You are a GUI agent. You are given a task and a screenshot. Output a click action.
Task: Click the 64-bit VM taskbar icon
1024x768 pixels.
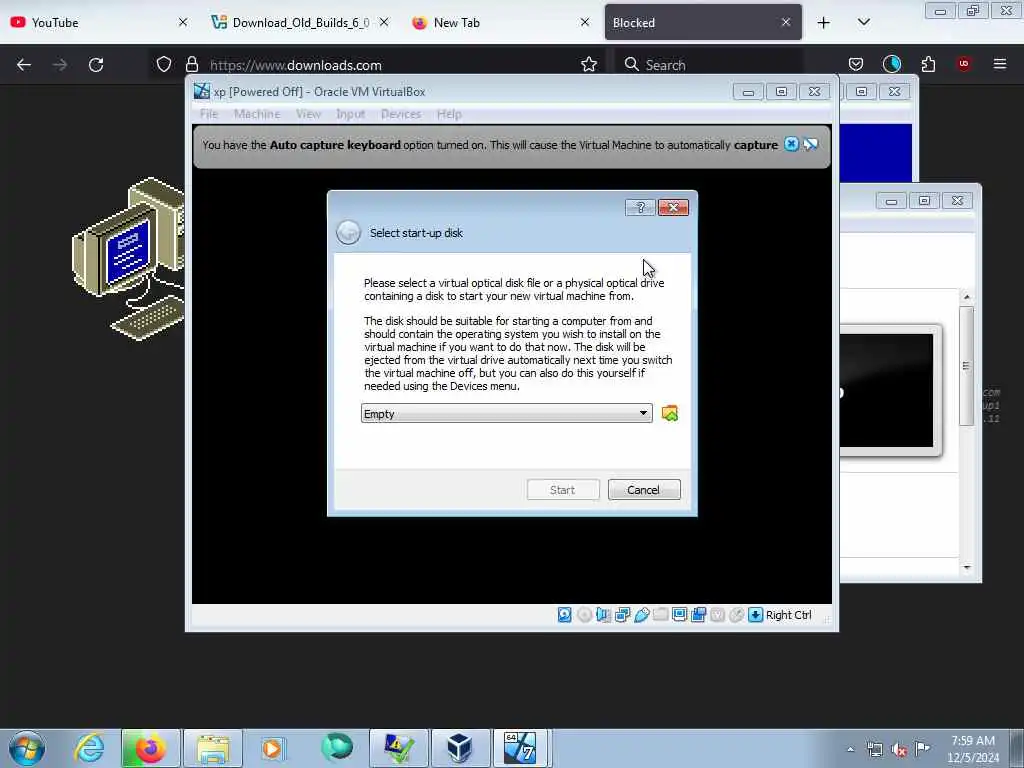(x=520, y=748)
